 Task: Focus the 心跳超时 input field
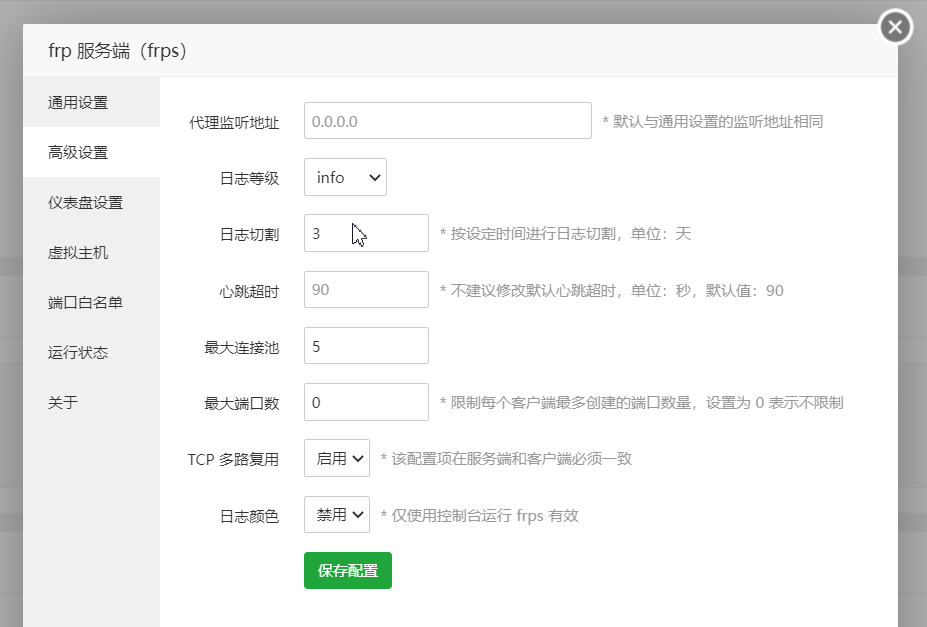click(366, 290)
